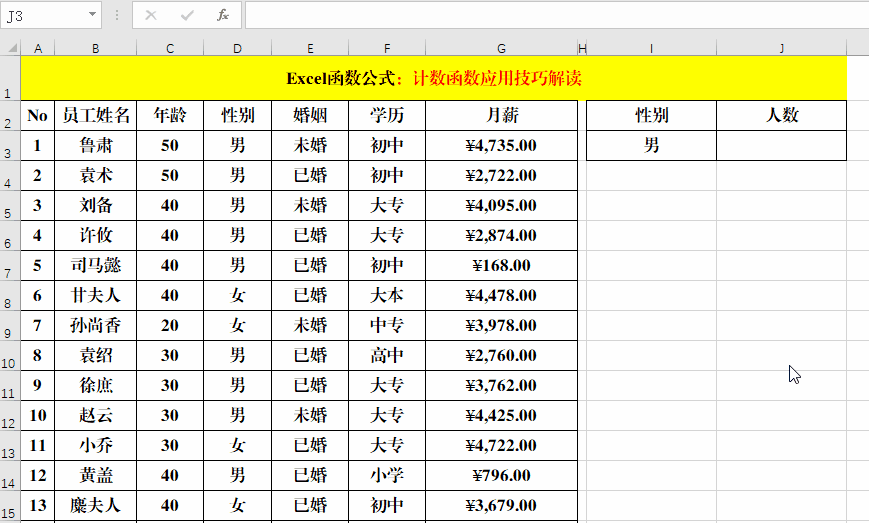Click the name box resize handle dots
This screenshot has width=869, height=523.
117,15
